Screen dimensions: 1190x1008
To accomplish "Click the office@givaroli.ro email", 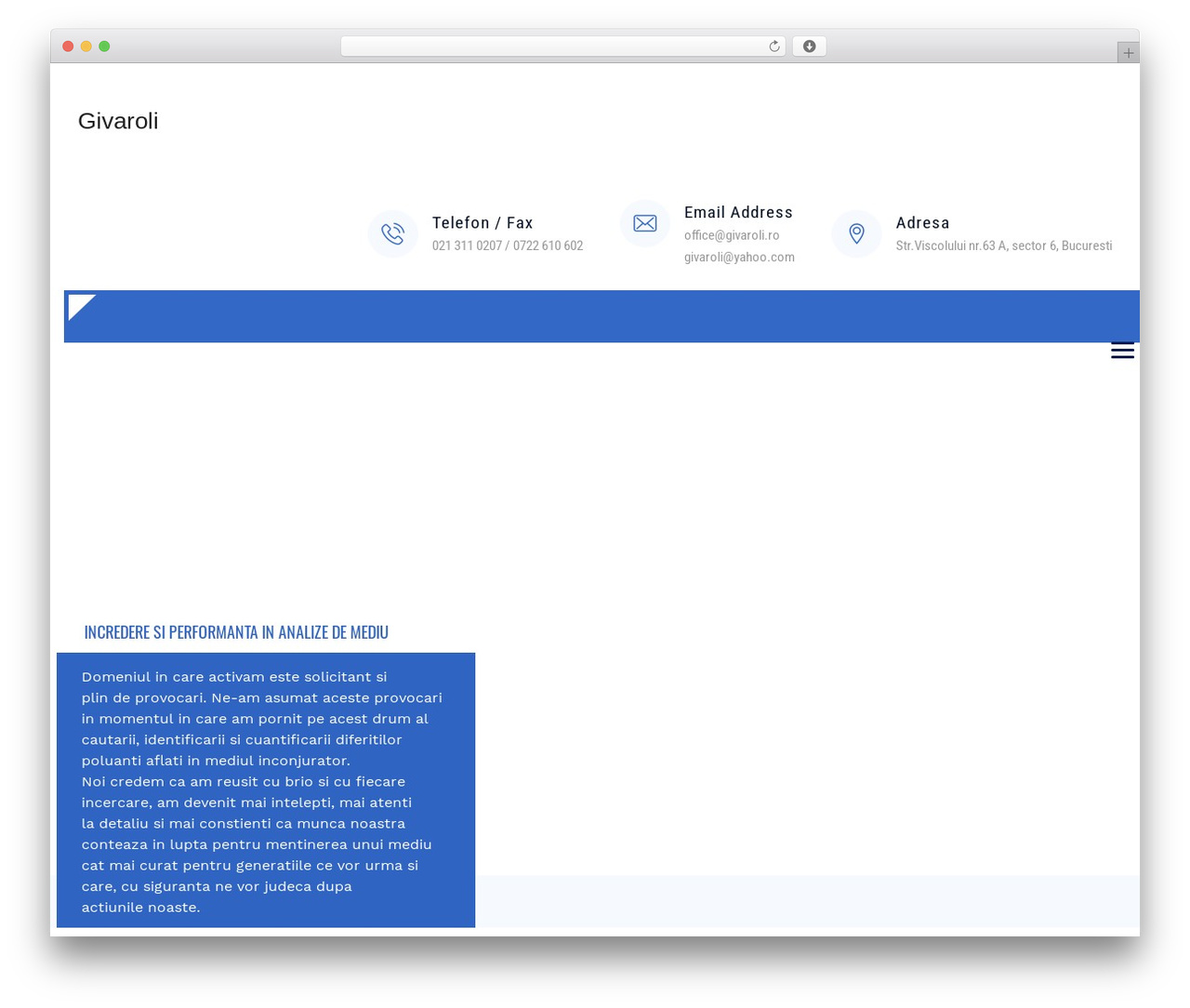I will click(x=732, y=235).
